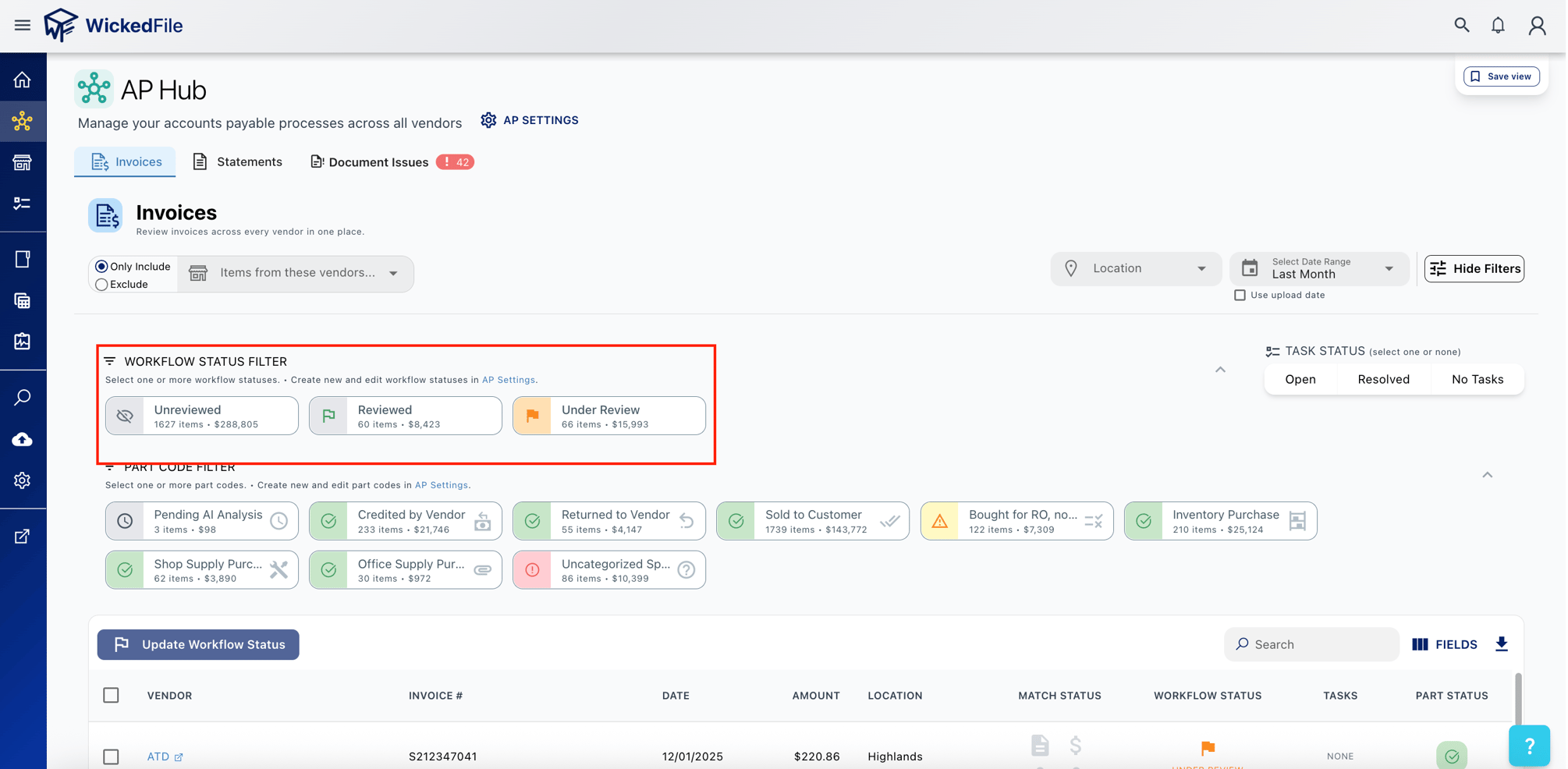
Task: Open Items from these vendors dropdown
Action: [296, 273]
